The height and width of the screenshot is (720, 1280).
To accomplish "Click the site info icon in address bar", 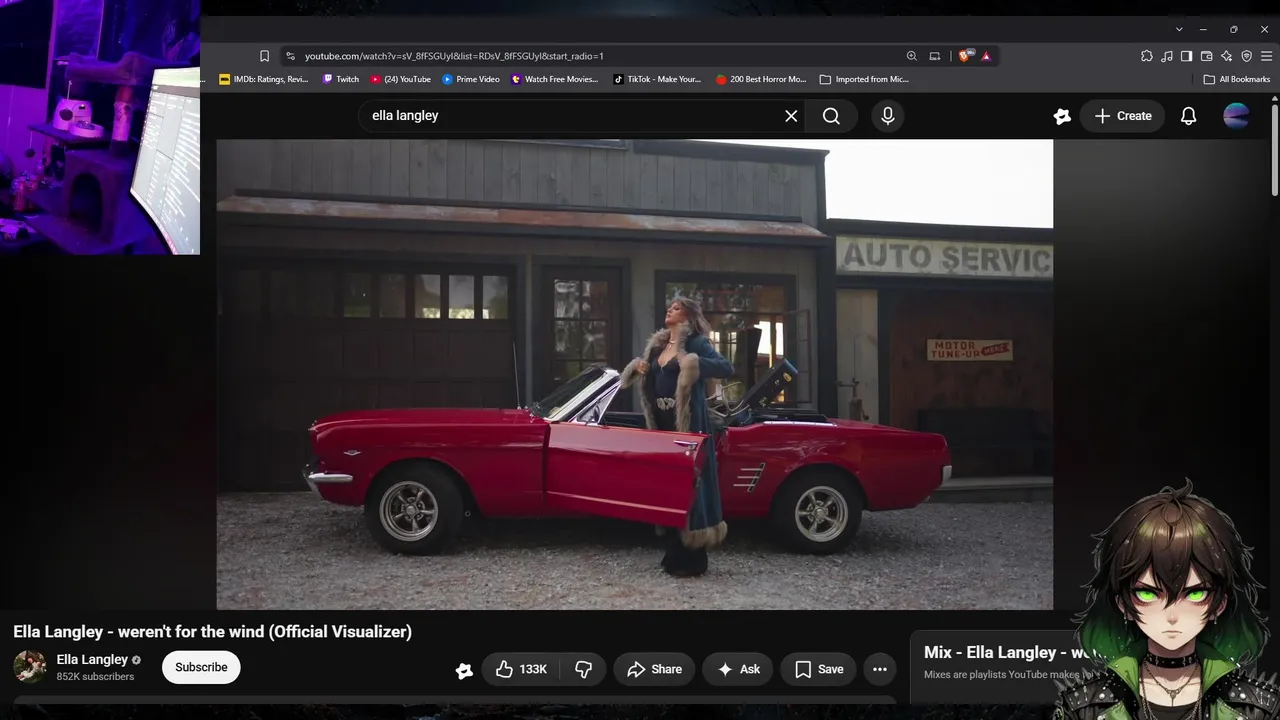I will [x=290, y=56].
